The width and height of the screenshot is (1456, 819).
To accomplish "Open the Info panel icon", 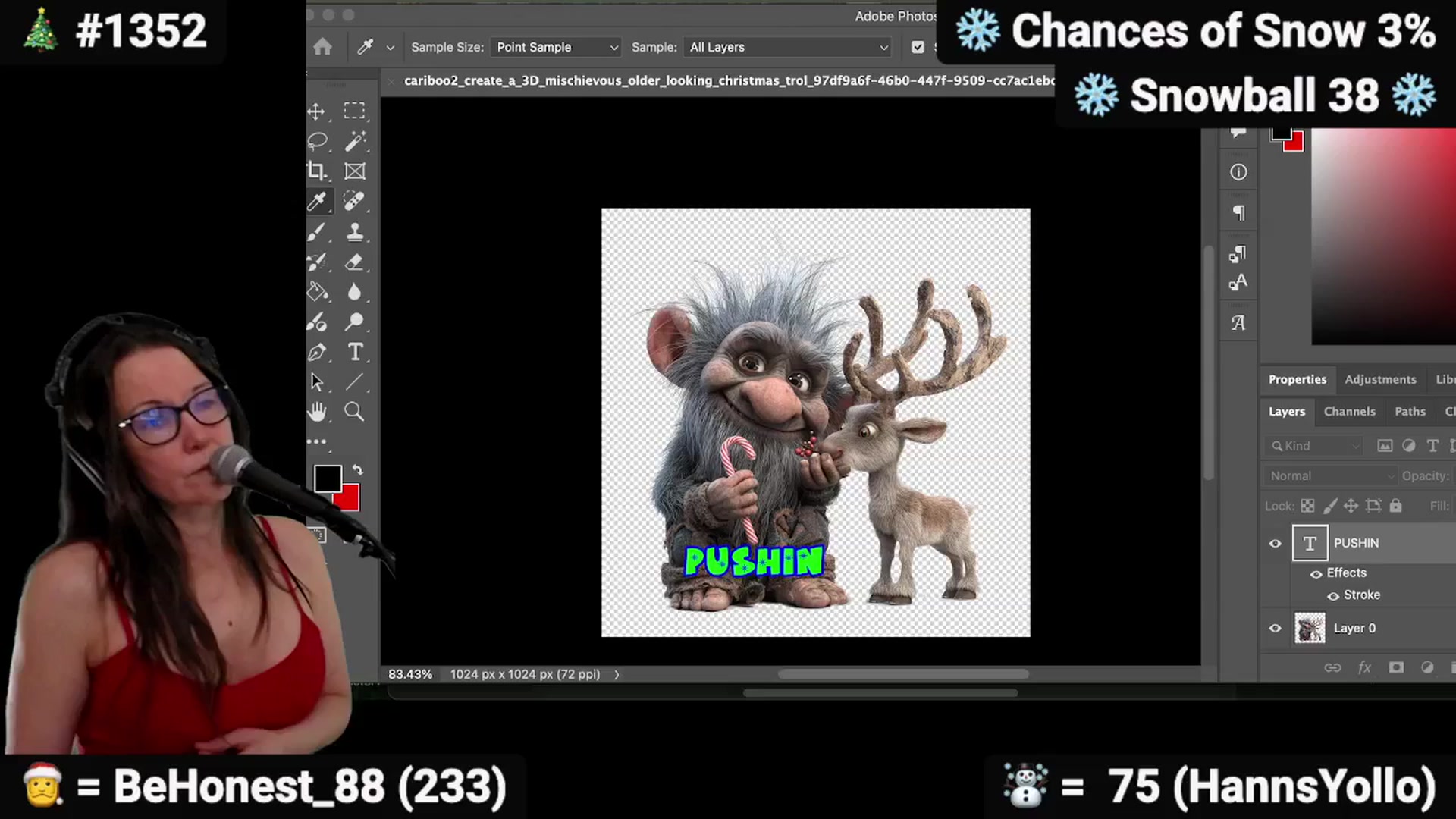I will [1238, 173].
